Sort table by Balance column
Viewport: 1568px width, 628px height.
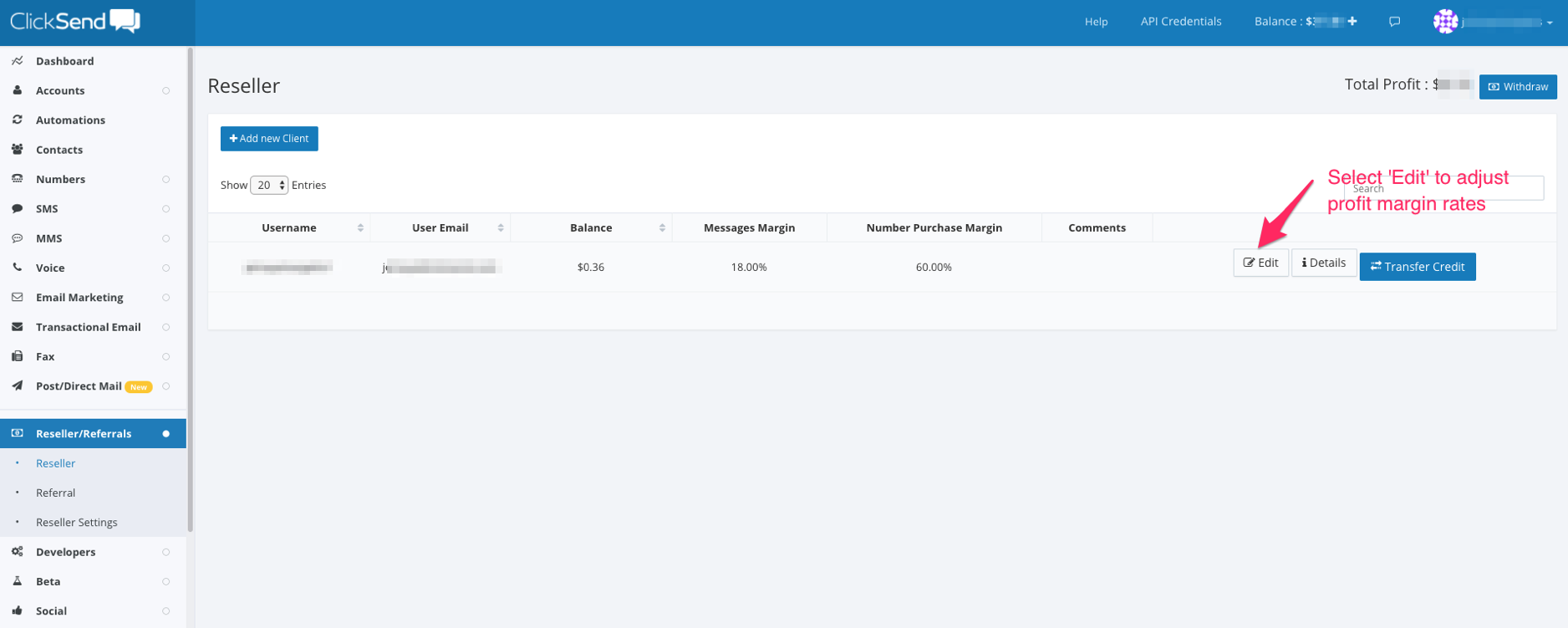coord(591,227)
